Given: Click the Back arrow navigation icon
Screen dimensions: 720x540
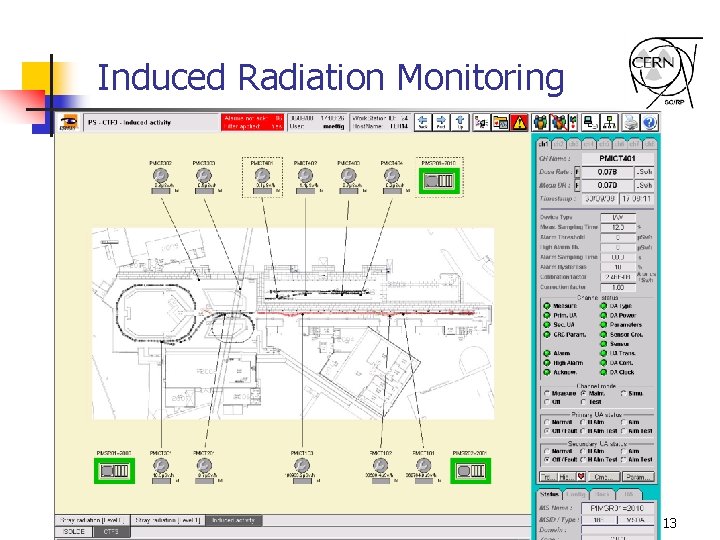Looking at the screenshot, I should tap(423, 123).
